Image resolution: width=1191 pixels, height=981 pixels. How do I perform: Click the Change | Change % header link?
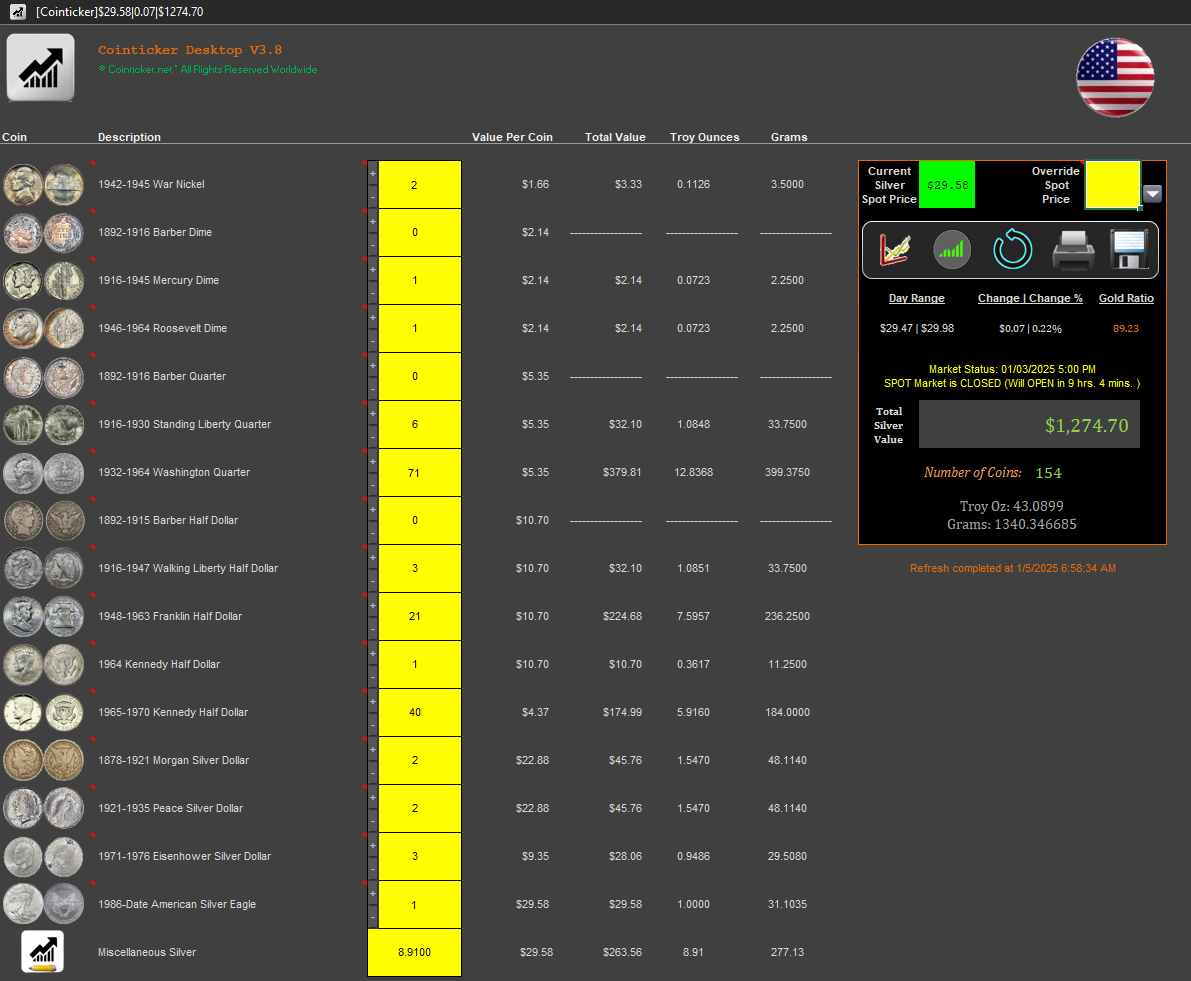1030,298
